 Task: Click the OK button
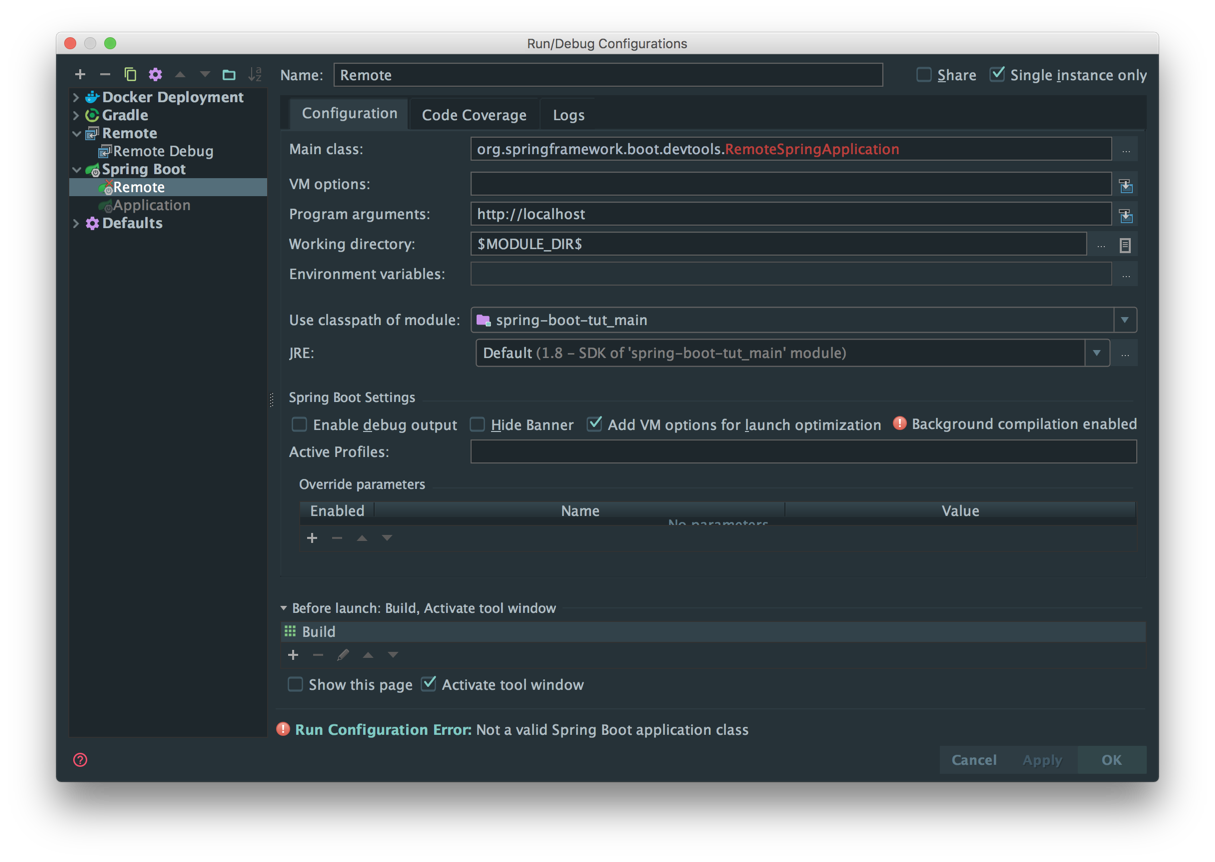click(x=1111, y=760)
